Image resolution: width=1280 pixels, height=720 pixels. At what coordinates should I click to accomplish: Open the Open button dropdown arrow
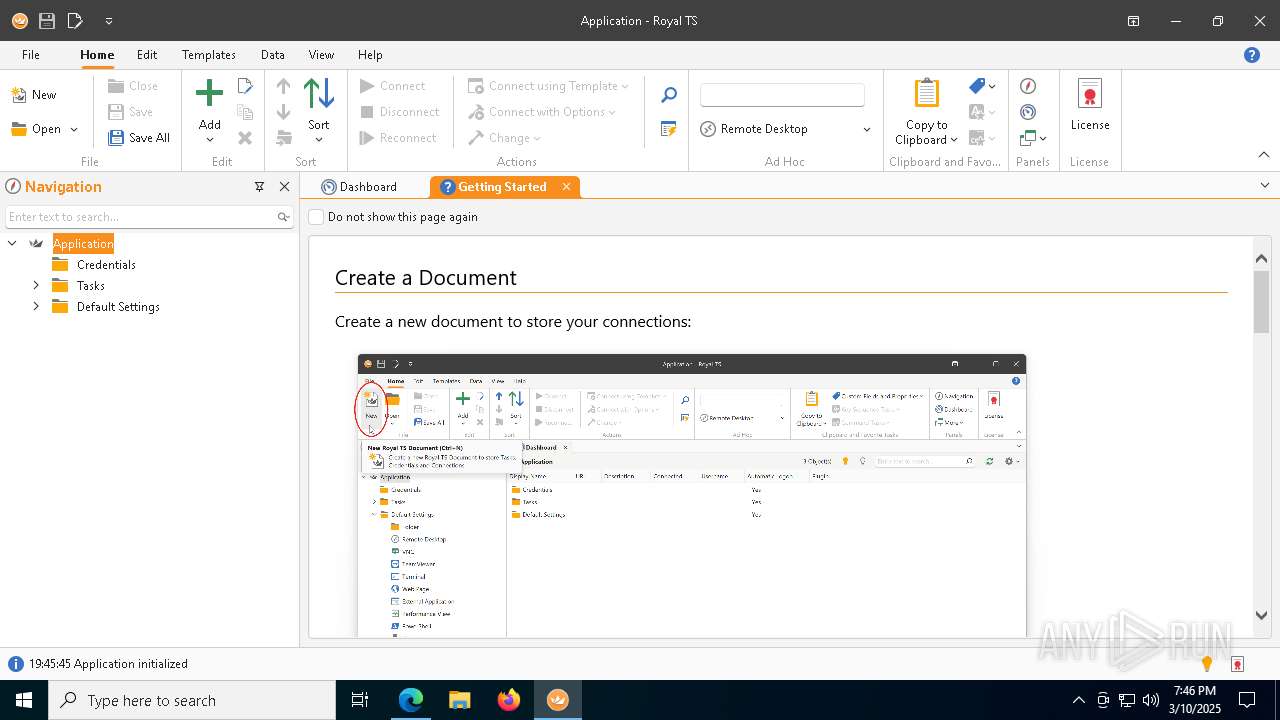coord(74,130)
